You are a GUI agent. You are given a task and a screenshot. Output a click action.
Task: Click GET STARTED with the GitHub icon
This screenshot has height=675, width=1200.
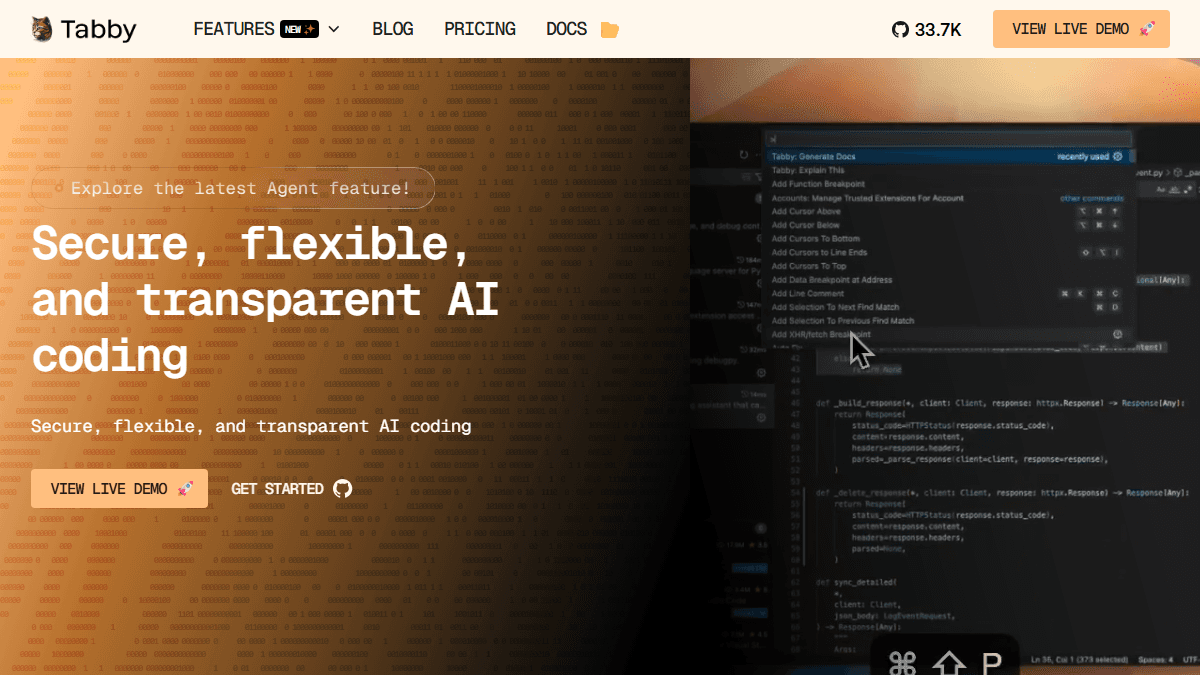coord(292,488)
